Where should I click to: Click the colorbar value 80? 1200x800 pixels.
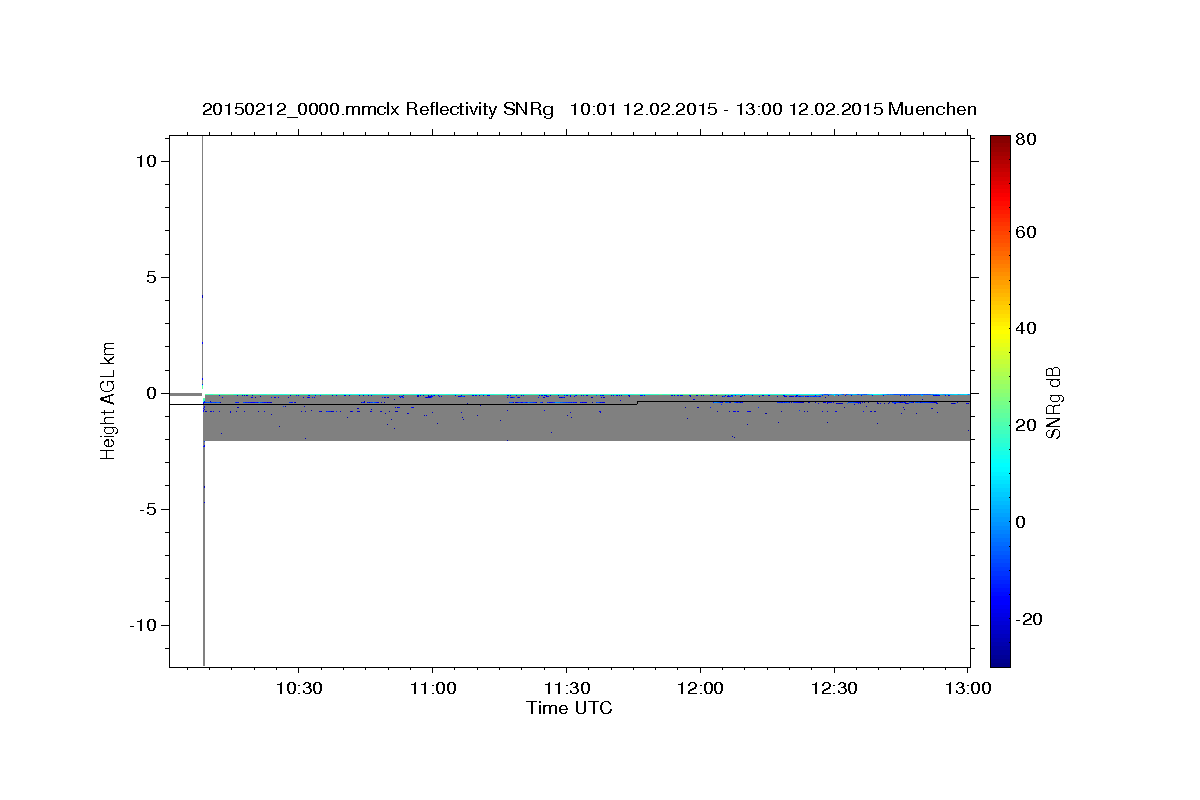(1024, 140)
